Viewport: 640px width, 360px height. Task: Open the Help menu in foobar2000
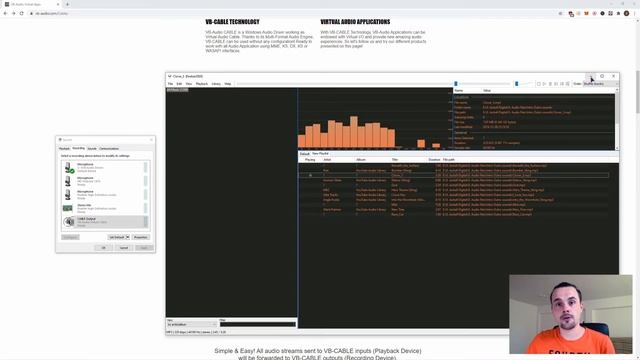228,84
